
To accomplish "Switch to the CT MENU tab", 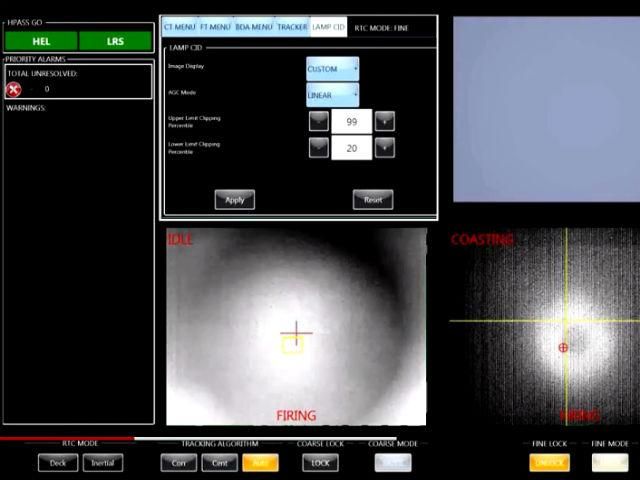I will [179, 27].
